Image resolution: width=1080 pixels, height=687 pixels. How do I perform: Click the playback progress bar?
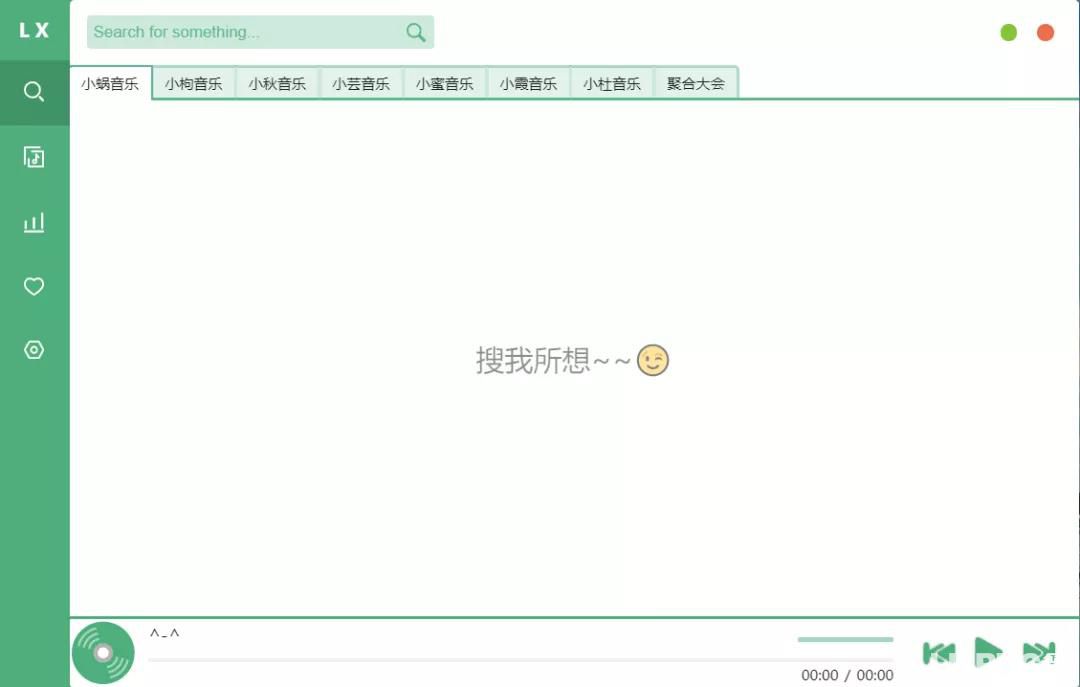click(x=521, y=660)
